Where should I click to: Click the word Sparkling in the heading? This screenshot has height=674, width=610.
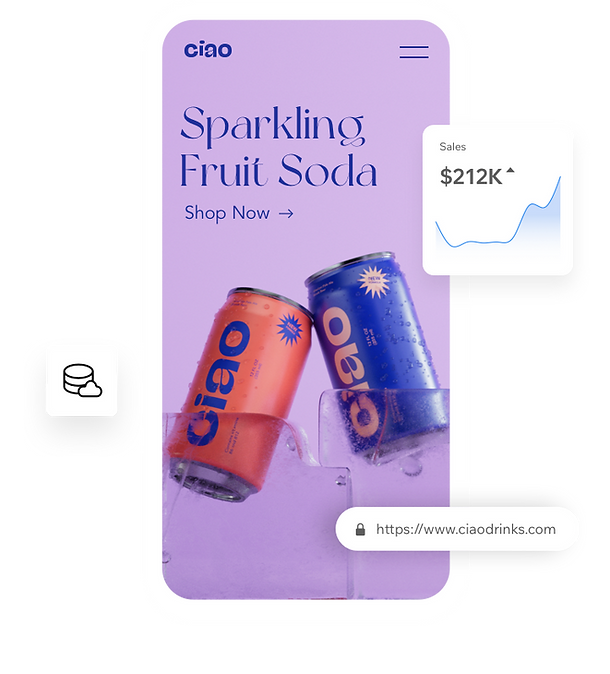(x=272, y=125)
